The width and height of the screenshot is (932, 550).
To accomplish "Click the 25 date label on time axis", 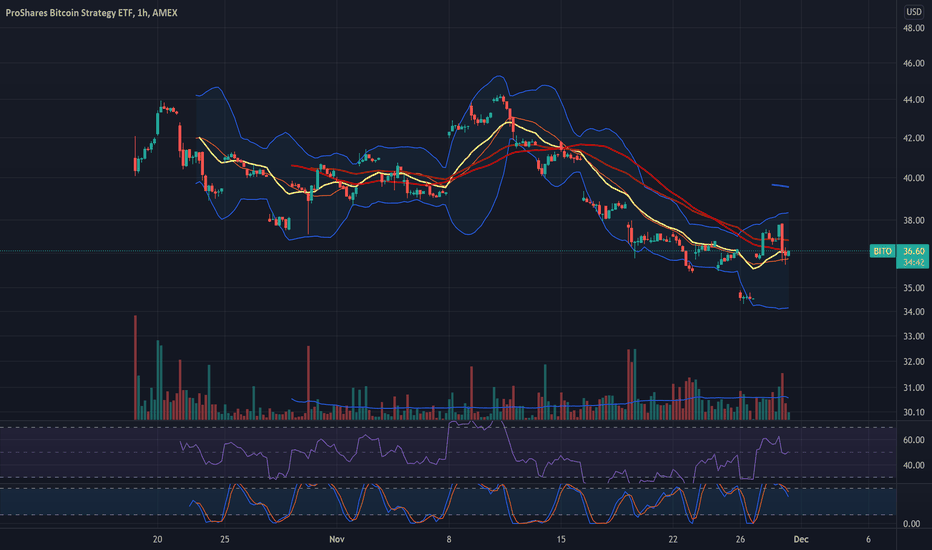I will 225,539.
